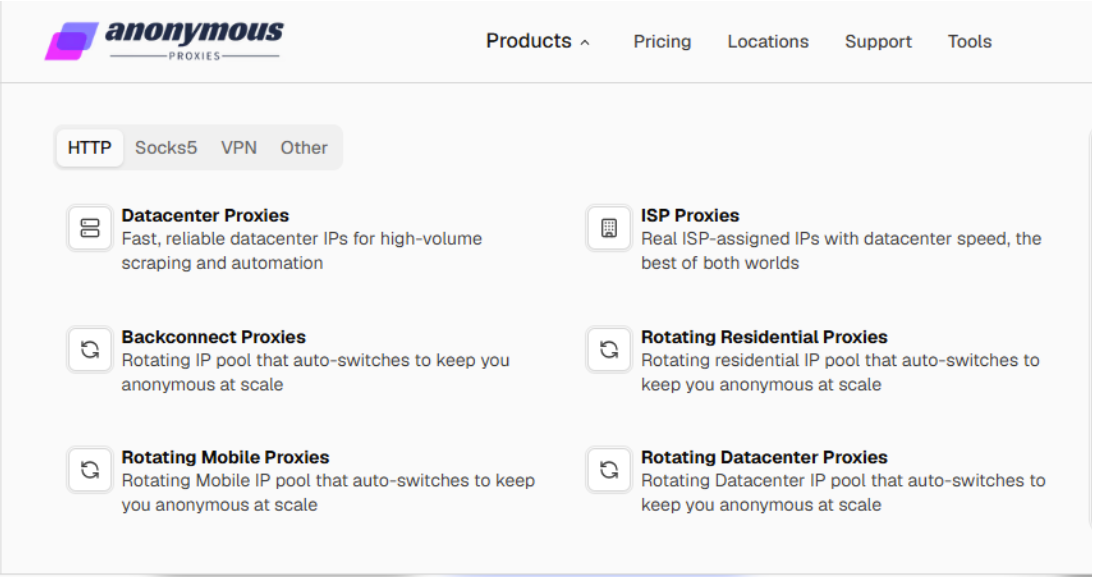The width and height of the screenshot is (1093, 577).
Task: Click the Backconnect description 'Rotating IP pool that auto-switches'
Action: tap(266, 360)
